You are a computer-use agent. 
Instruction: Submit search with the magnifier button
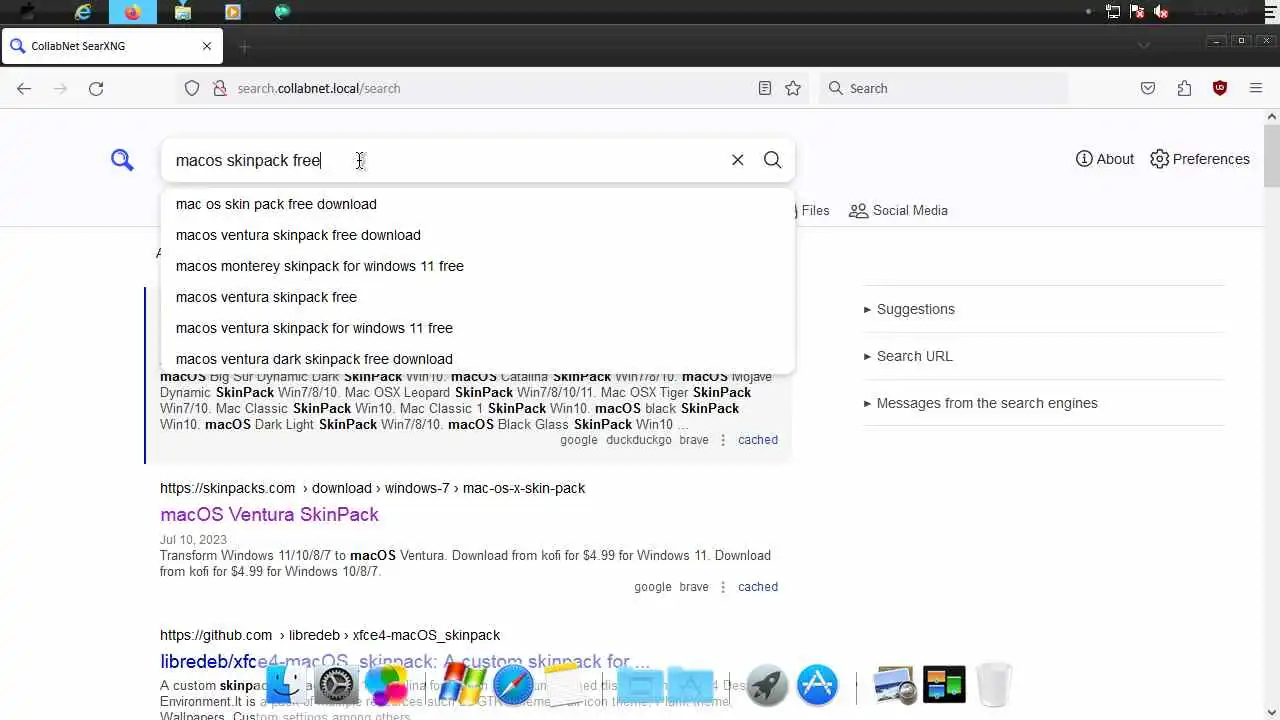(772, 160)
